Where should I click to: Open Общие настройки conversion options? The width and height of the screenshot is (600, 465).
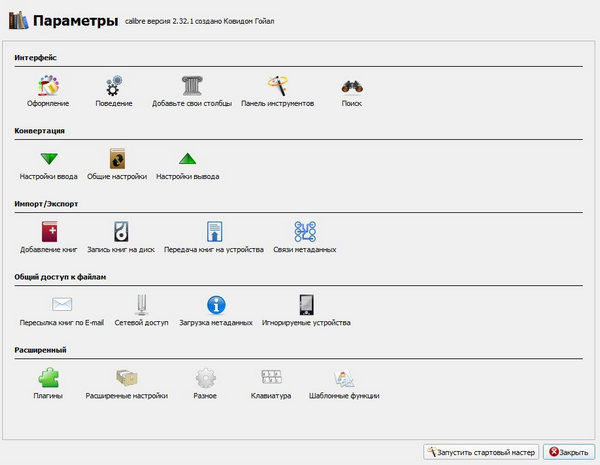tap(116, 160)
